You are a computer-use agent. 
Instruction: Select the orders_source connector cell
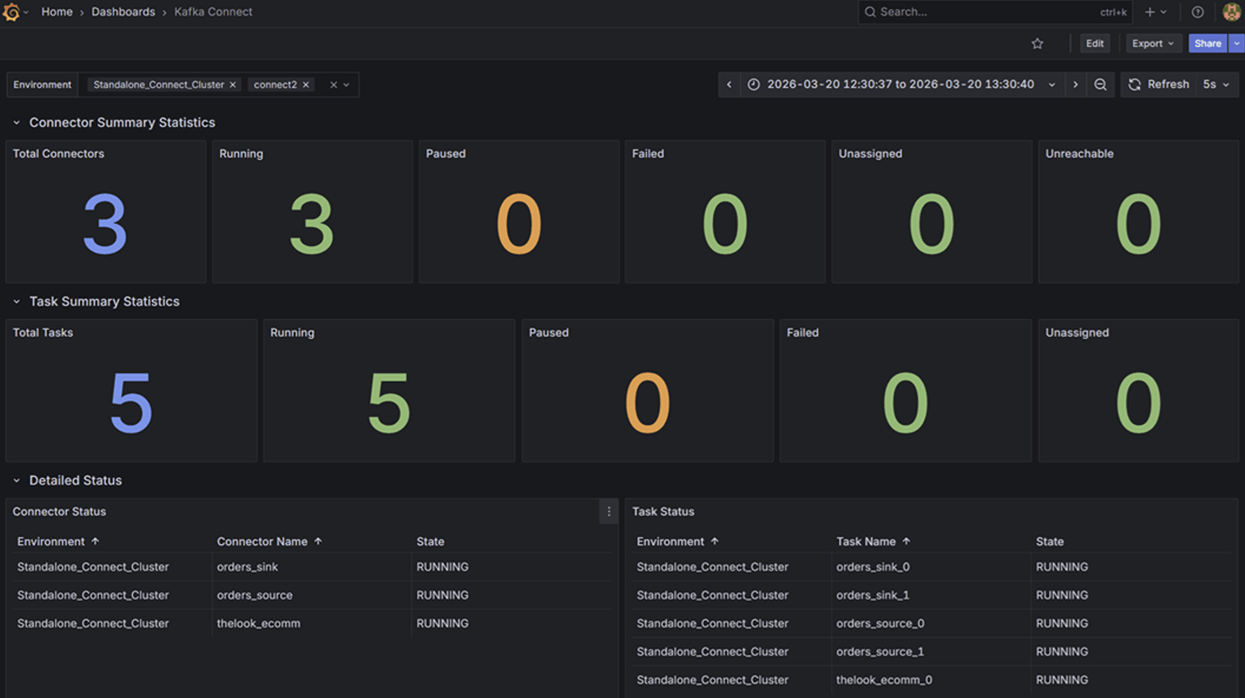coord(311,595)
